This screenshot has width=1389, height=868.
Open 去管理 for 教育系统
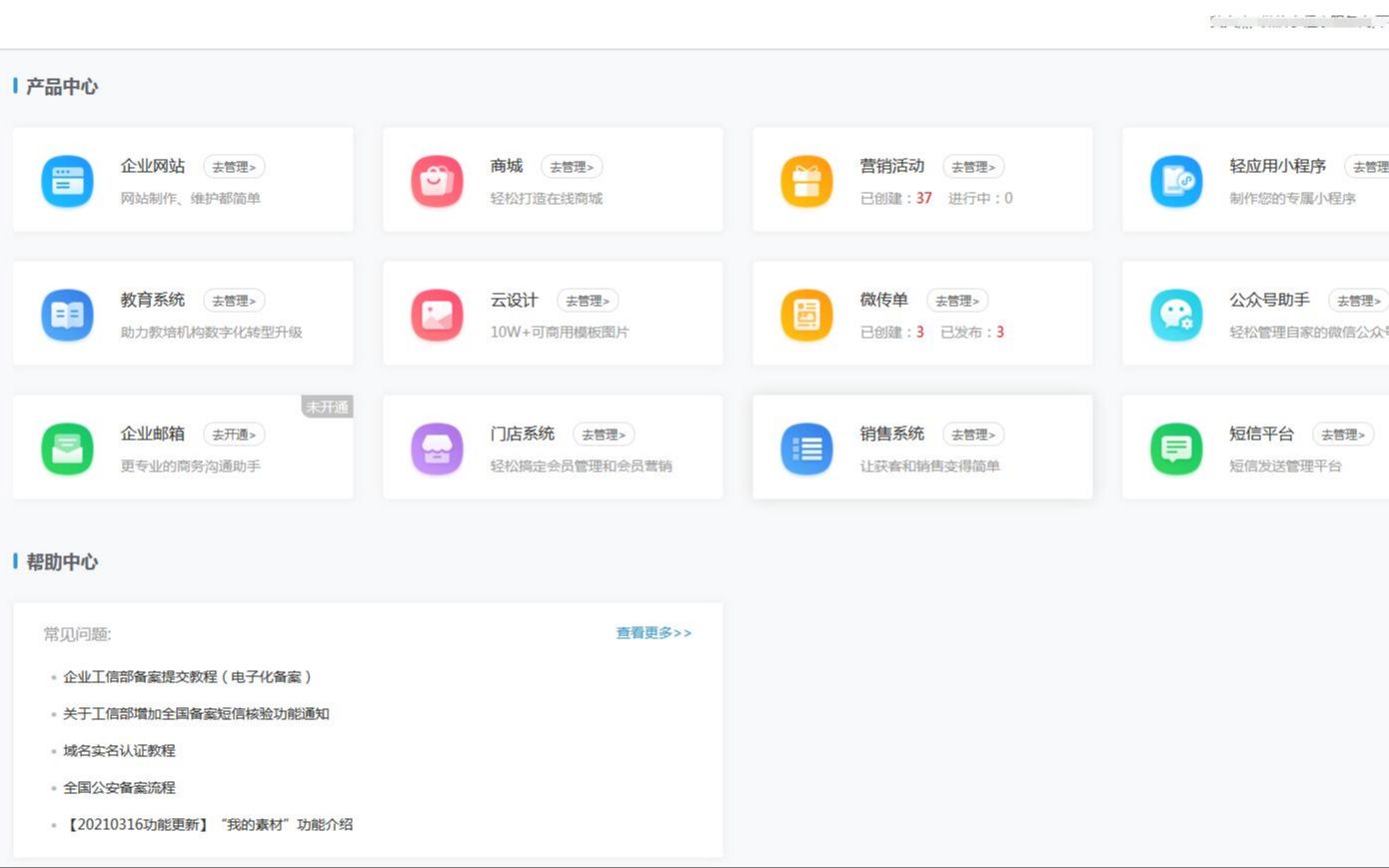coord(234,301)
